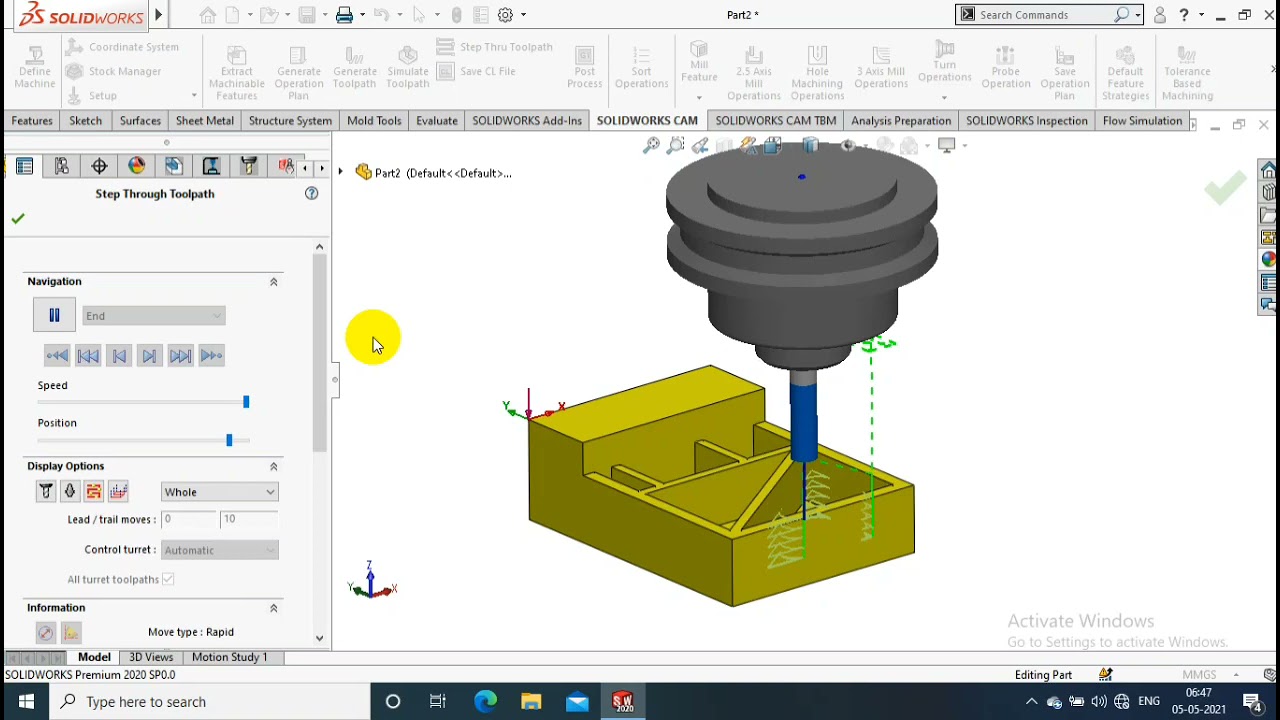Open Microsoft Edge from the taskbar

[x=485, y=702]
